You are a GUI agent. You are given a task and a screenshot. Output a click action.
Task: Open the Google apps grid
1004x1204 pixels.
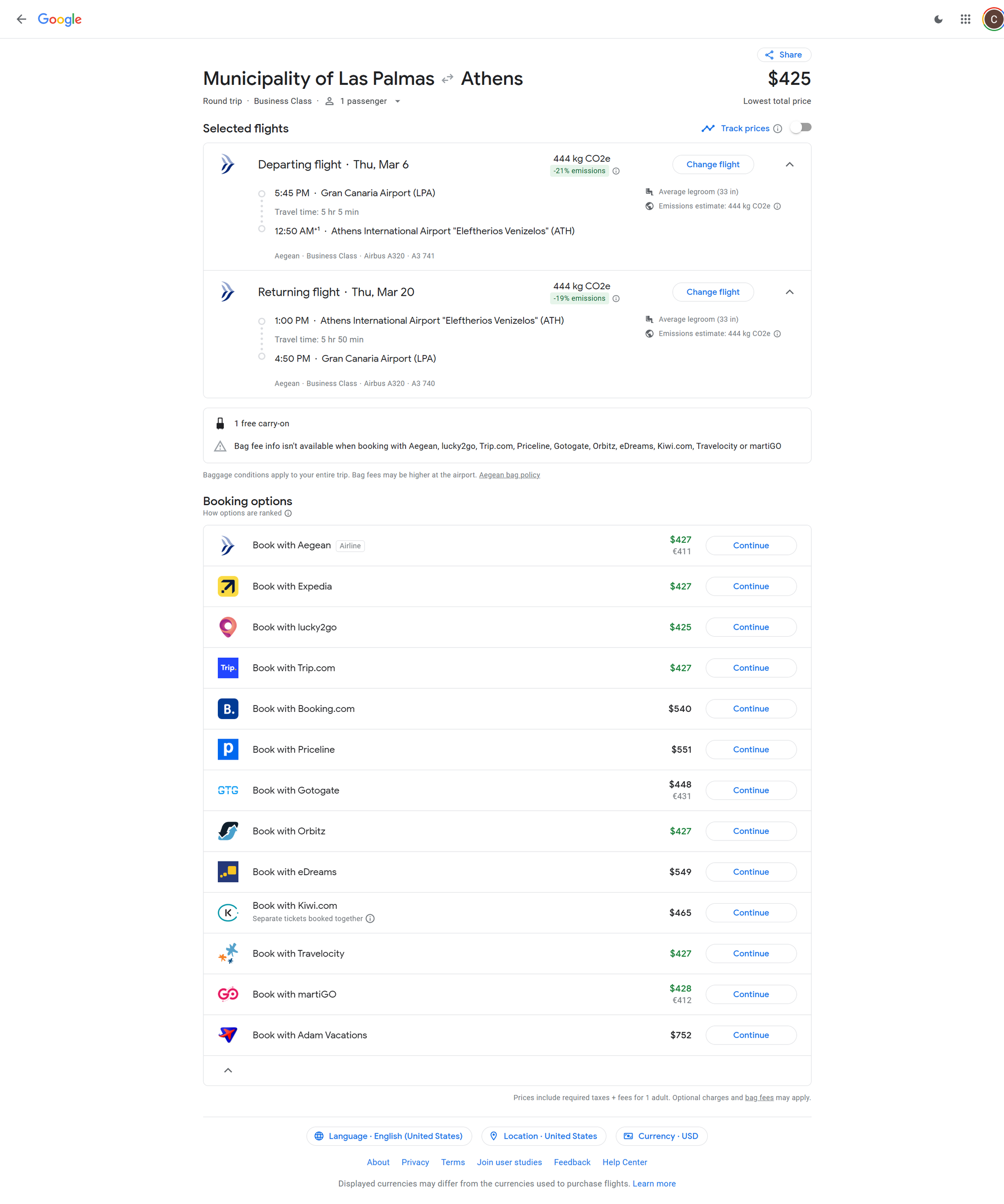click(965, 19)
